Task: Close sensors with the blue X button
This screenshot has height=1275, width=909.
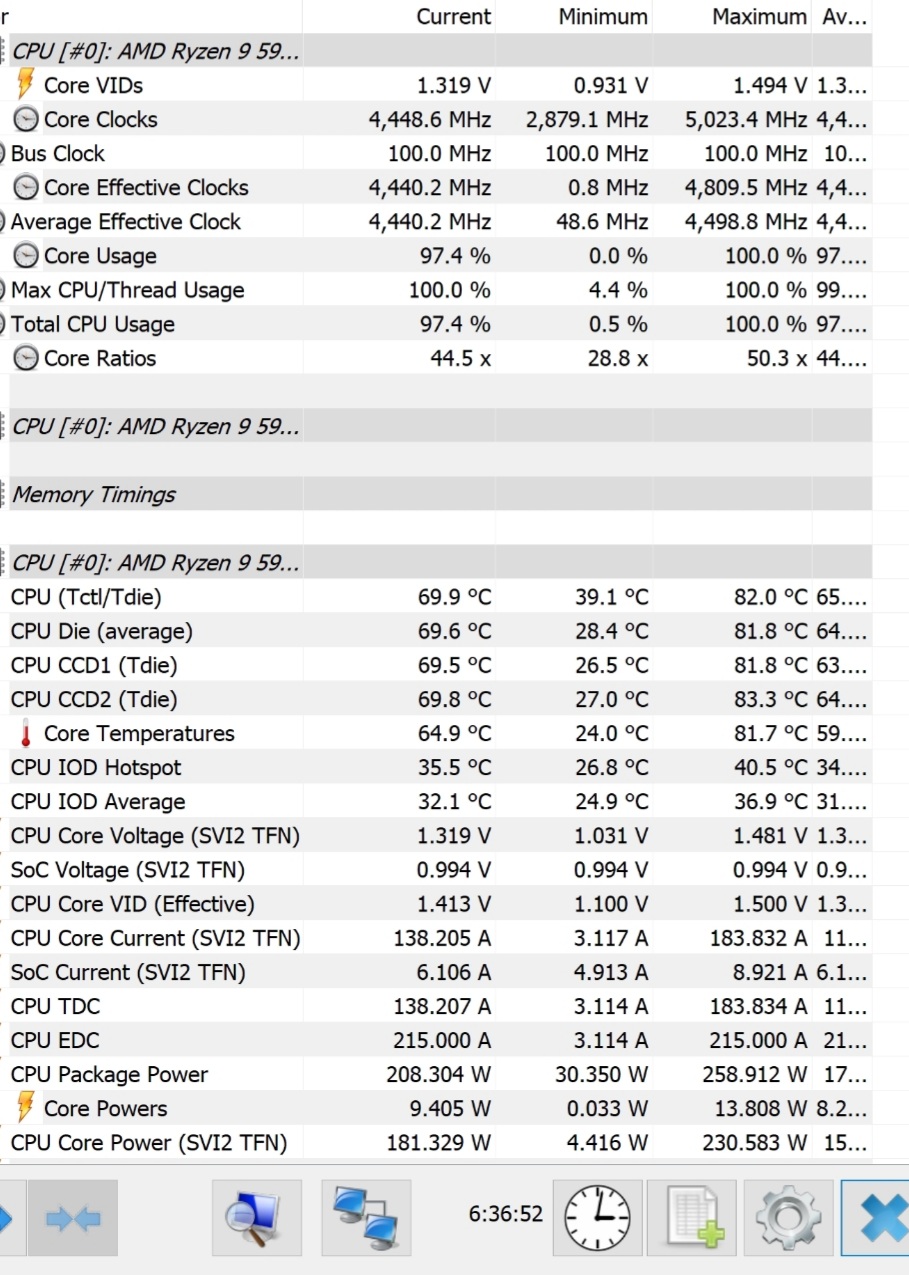Action: pyautogui.click(x=878, y=1218)
